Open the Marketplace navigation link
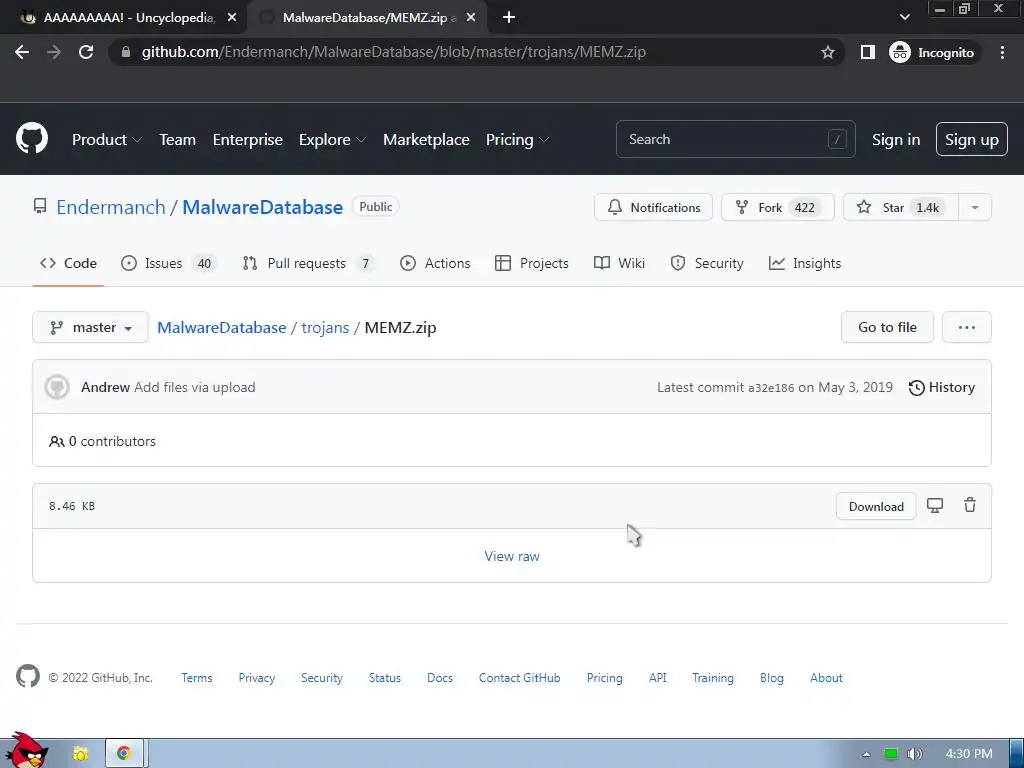The width and height of the screenshot is (1024, 768). pyautogui.click(x=426, y=140)
